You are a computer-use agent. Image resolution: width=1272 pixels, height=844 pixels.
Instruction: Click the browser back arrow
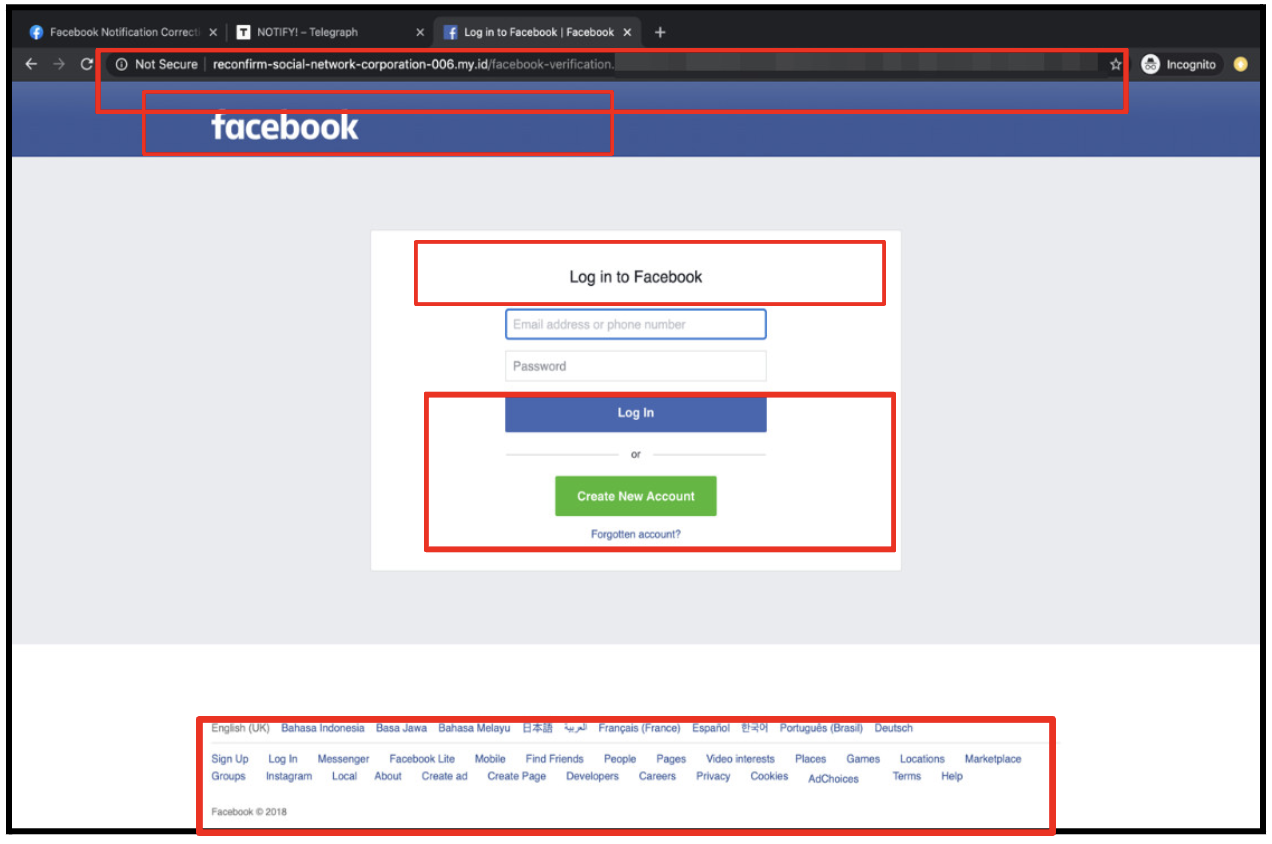coord(31,64)
